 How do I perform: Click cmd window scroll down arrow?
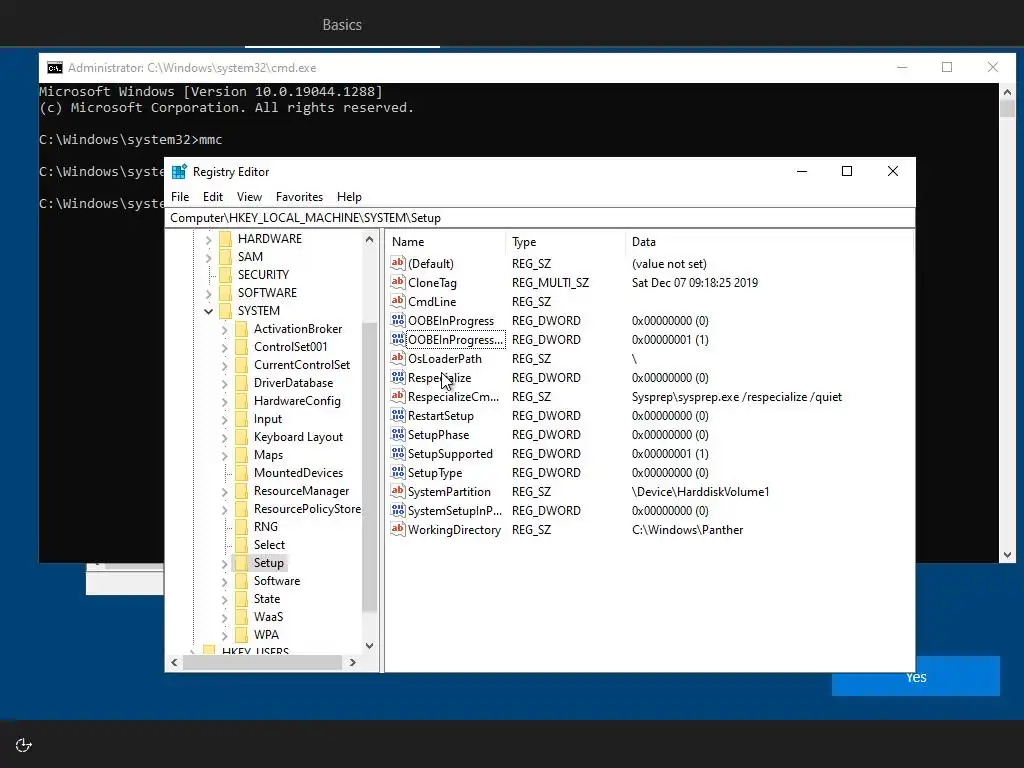click(1007, 555)
